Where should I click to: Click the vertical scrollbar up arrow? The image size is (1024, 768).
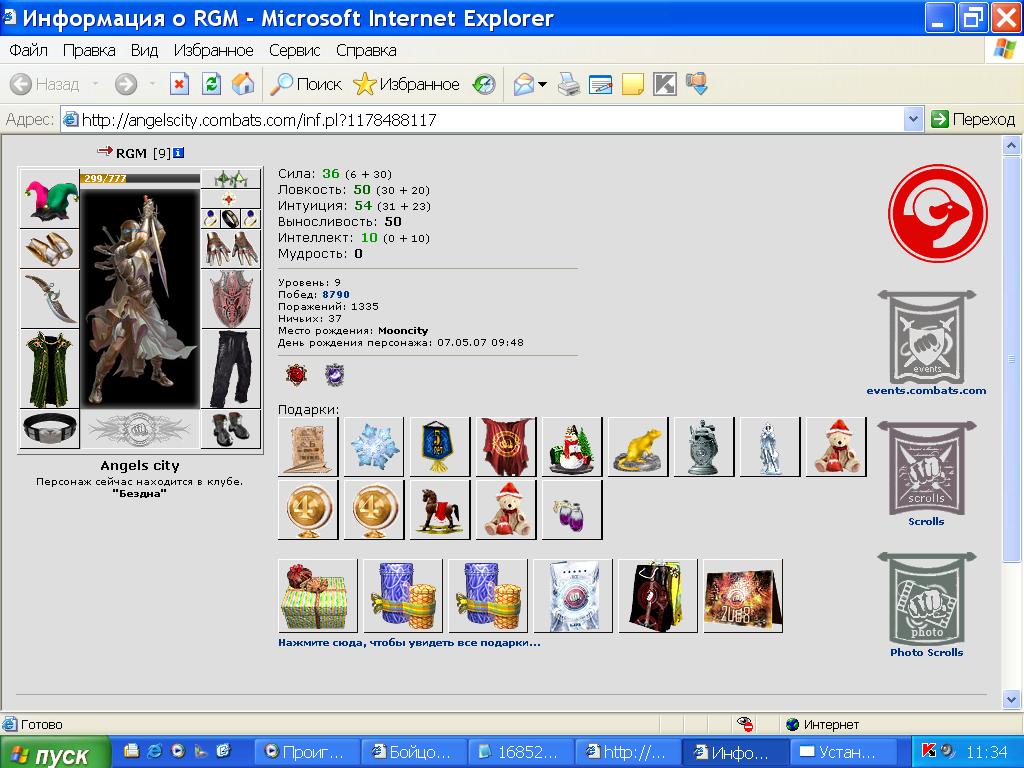click(x=1011, y=146)
